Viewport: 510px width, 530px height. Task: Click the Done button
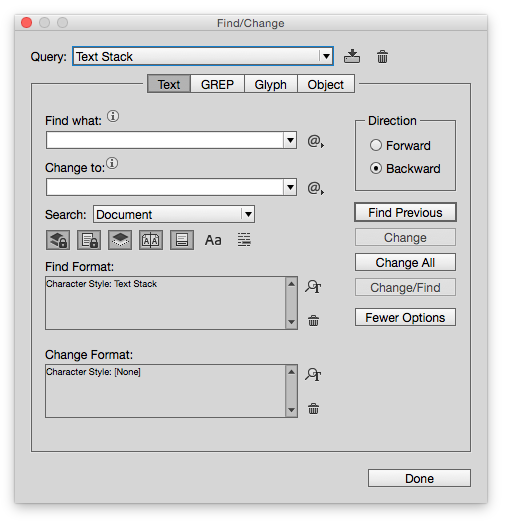pos(419,478)
